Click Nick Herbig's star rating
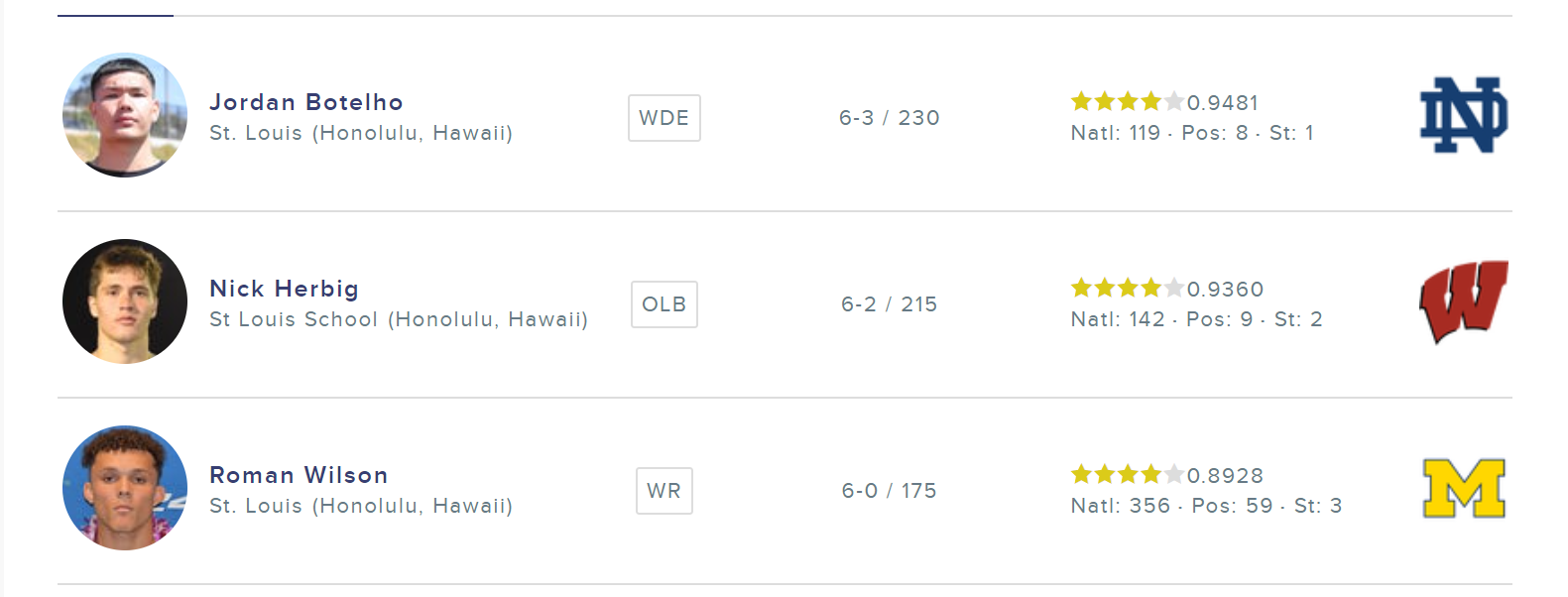 point(1127,288)
